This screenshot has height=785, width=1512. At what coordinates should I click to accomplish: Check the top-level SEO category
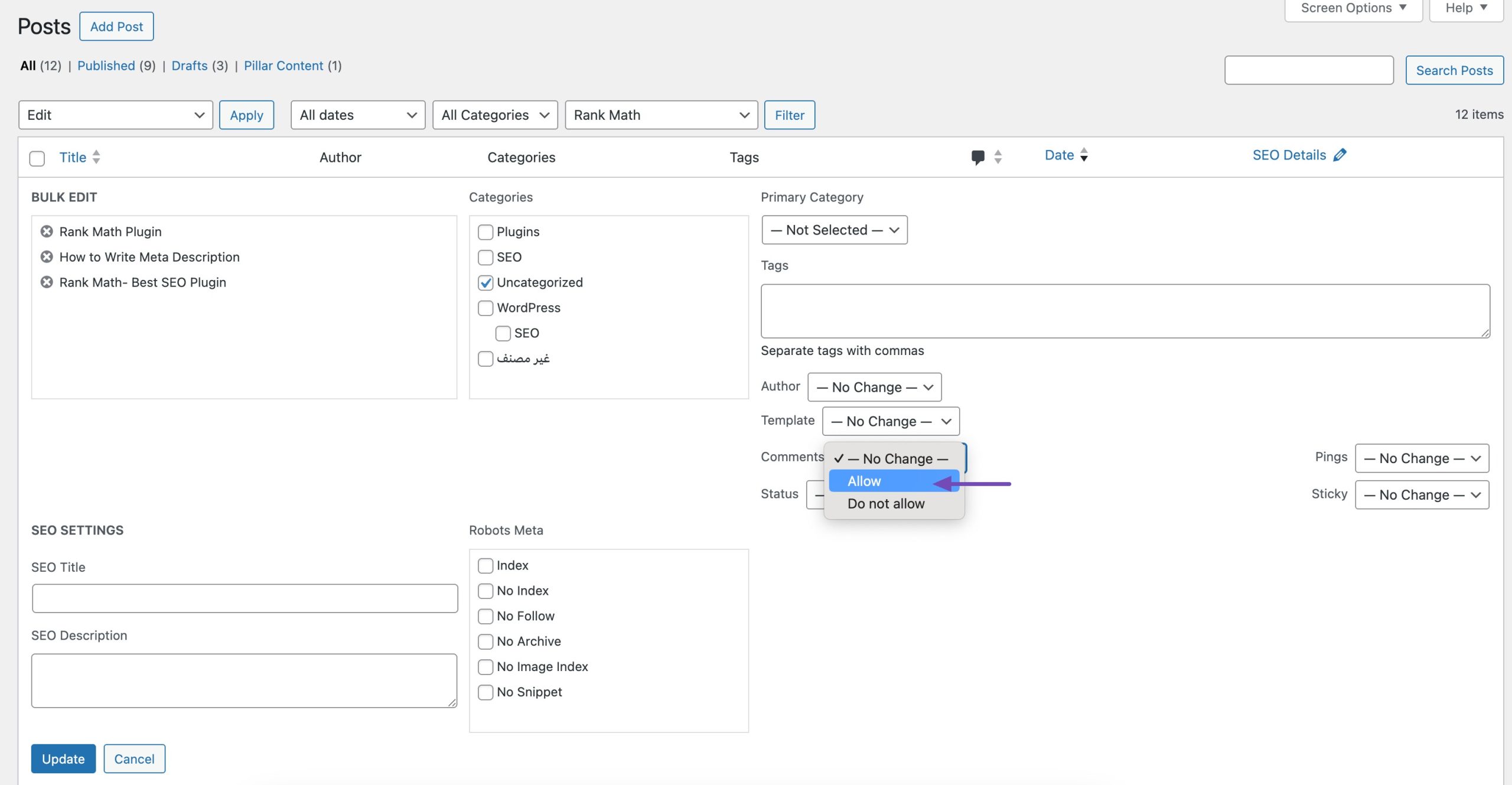point(485,258)
